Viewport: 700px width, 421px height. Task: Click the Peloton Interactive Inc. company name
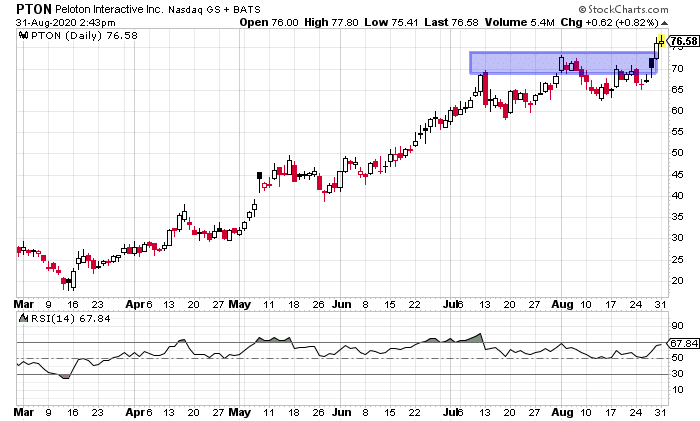109,9
